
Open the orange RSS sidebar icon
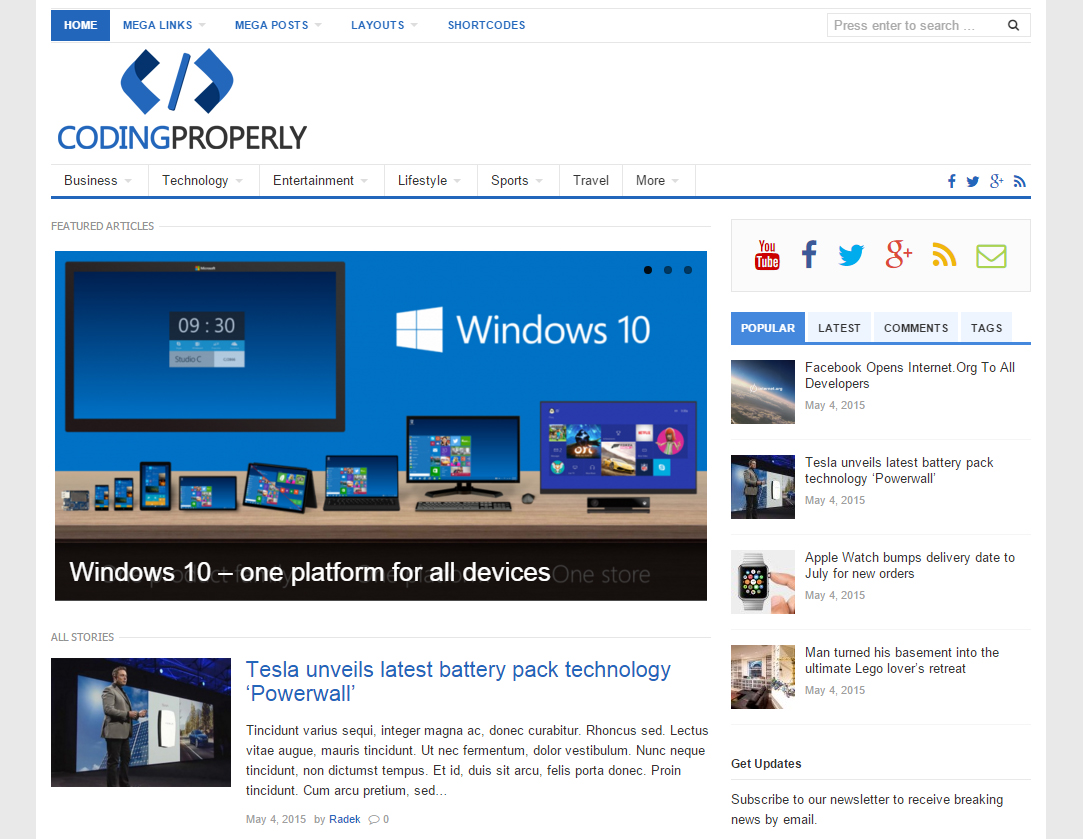(x=944, y=255)
